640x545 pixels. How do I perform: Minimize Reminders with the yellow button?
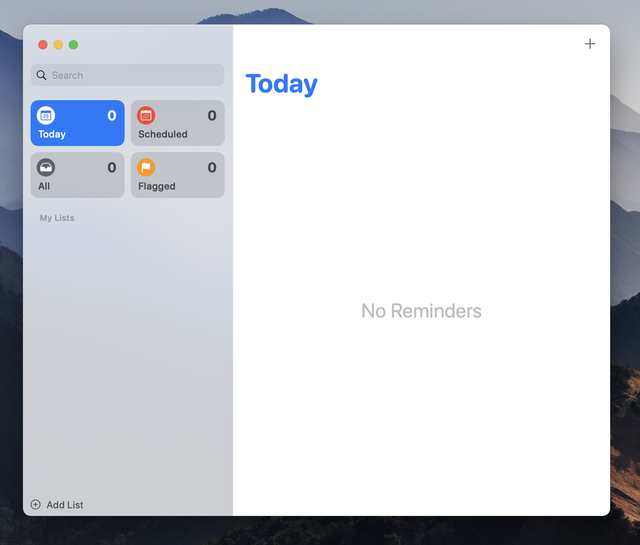(x=58, y=44)
